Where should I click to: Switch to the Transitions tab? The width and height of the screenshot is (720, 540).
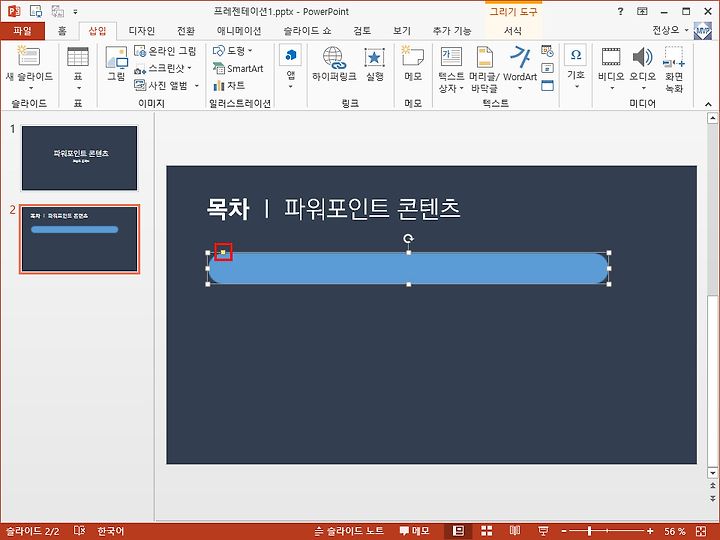[186, 31]
